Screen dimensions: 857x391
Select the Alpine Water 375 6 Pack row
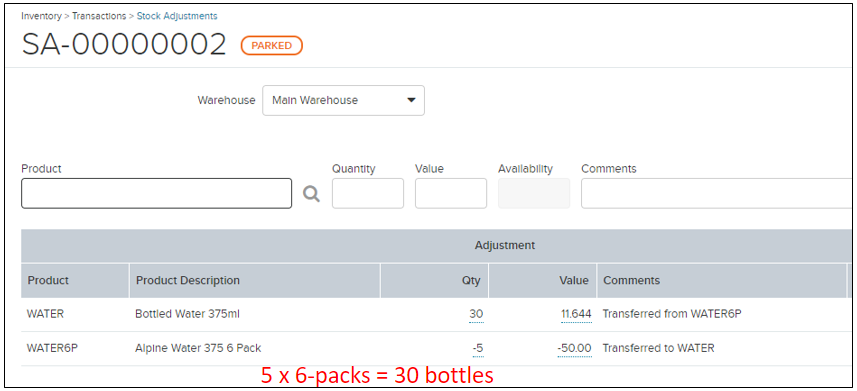coord(437,348)
